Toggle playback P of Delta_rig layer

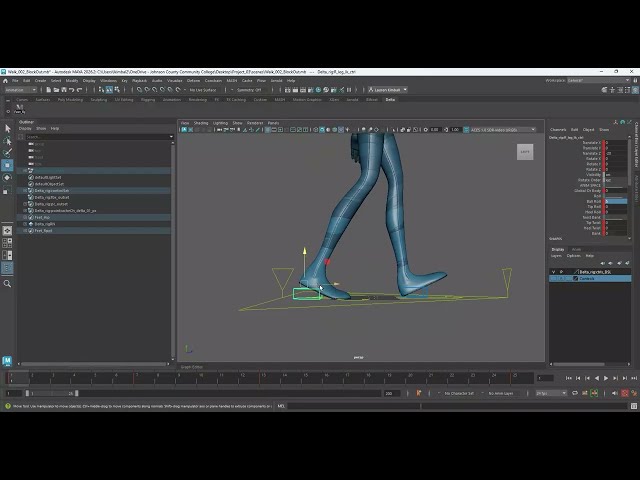562,271
